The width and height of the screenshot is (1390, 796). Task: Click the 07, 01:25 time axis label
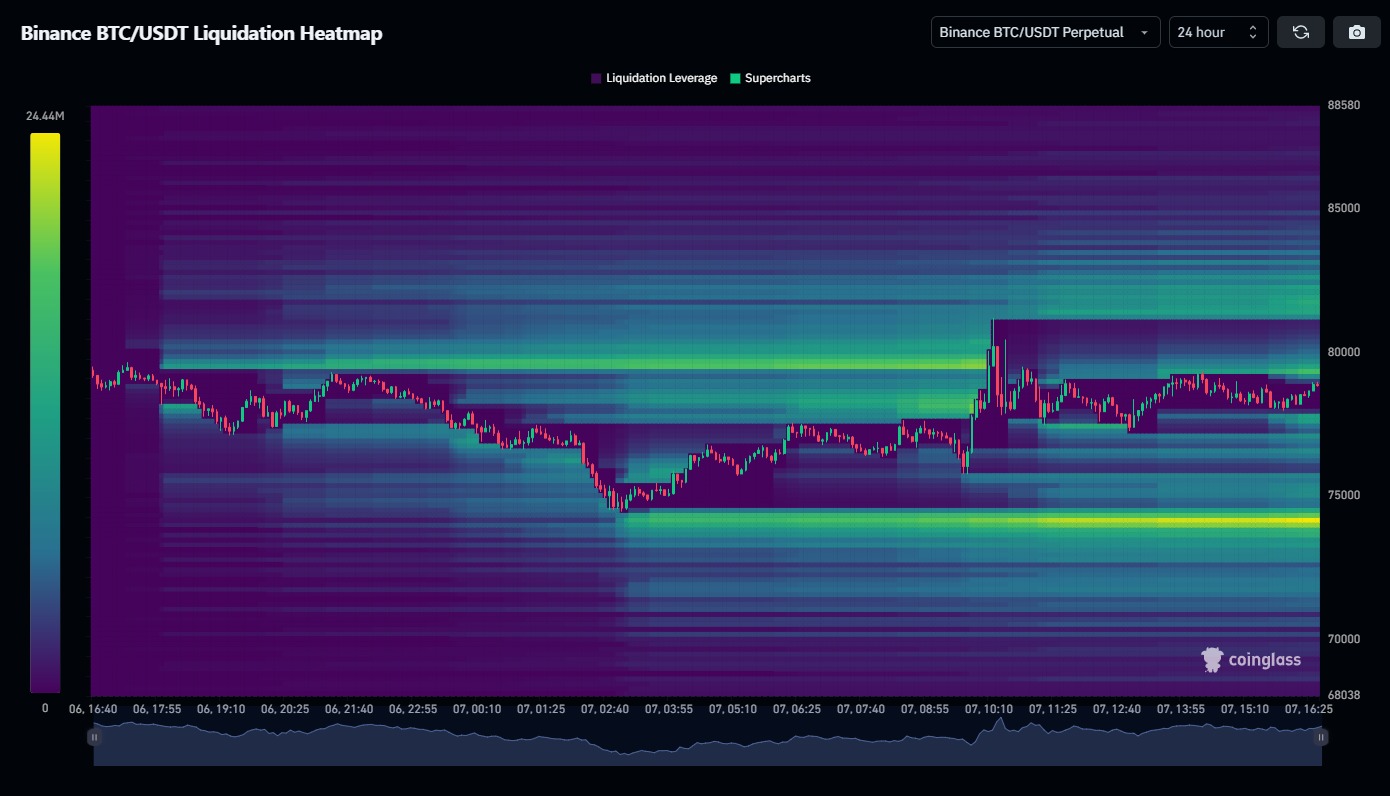point(541,709)
